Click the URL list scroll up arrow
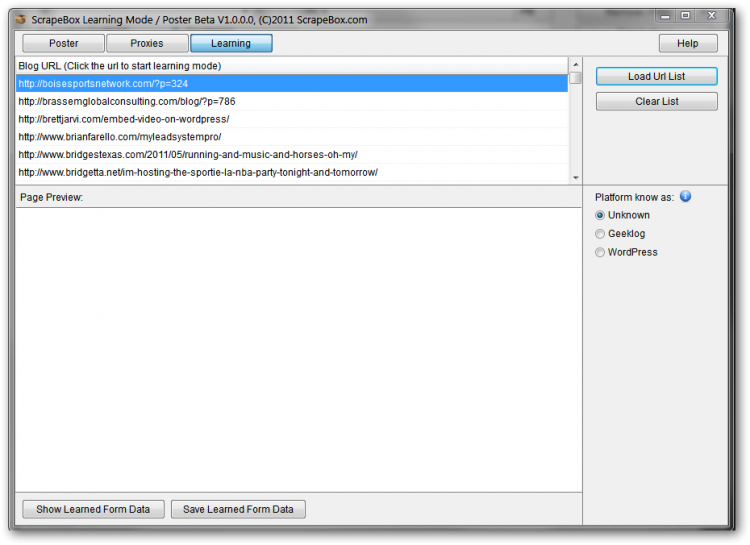Viewport: 750px width, 545px height. coord(576,64)
